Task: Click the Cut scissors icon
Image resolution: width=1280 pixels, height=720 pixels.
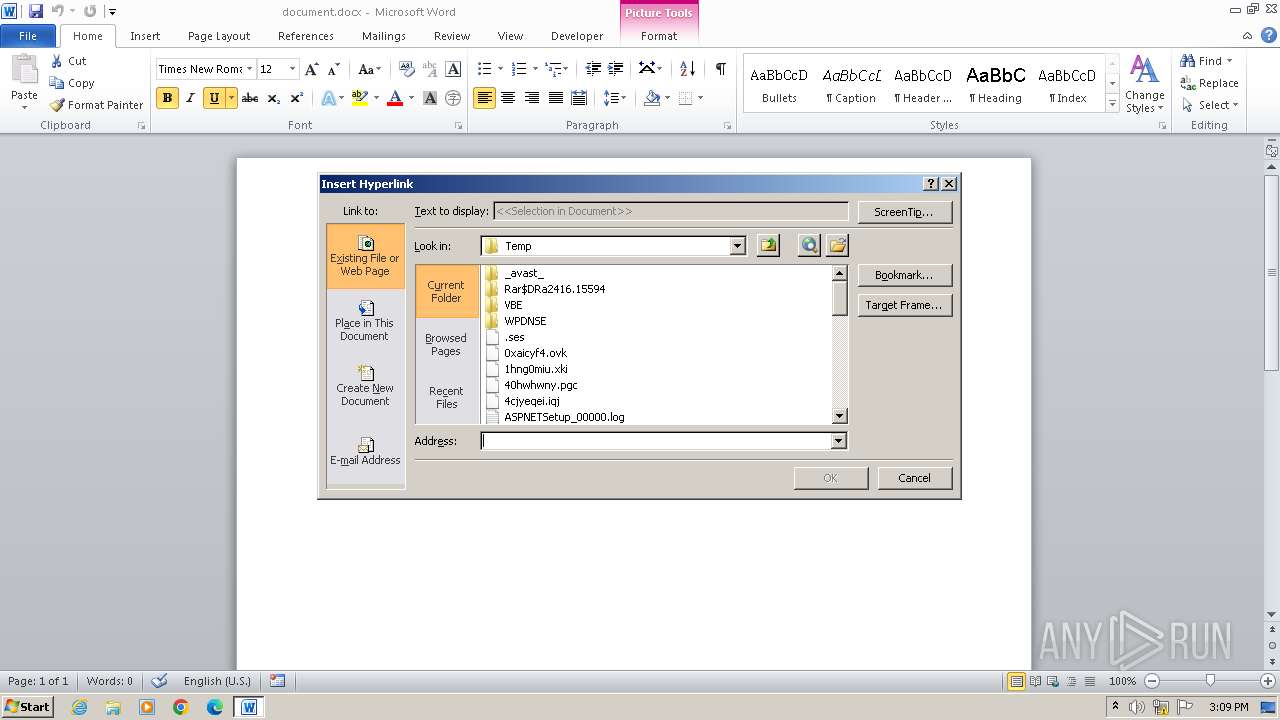Action: pyautogui.click(x=57, y=61)
